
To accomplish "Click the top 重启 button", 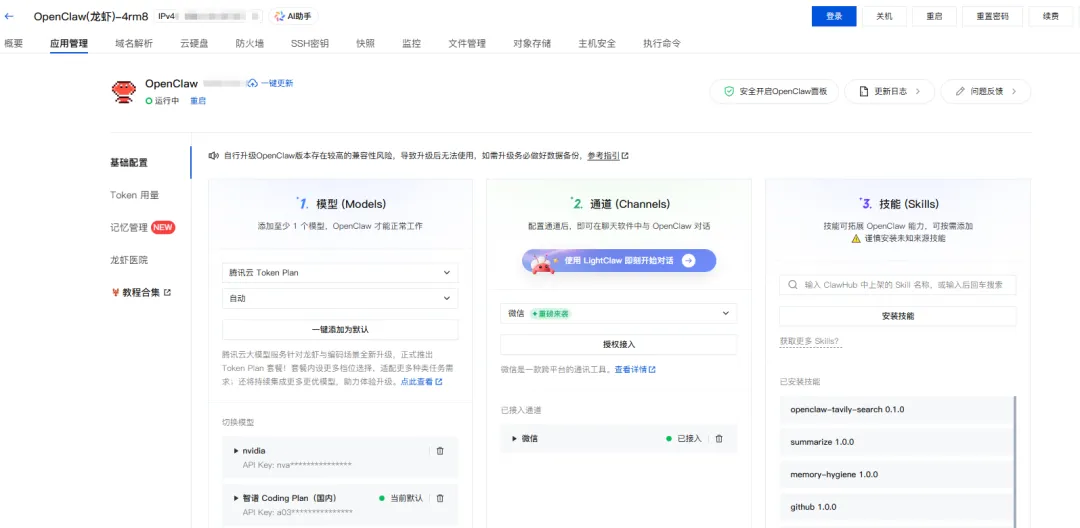I will click(934, 16).
